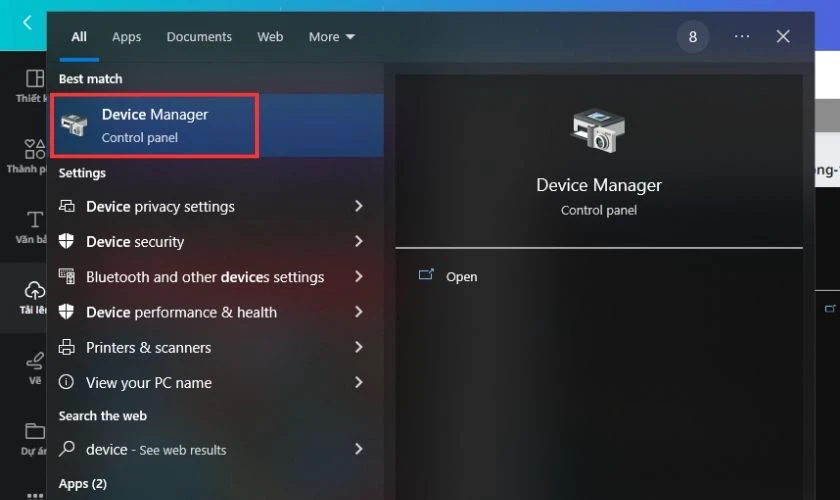This screenshot has width=840, height=500.
Task: Open the three-dot options menu
Action: [742, 36]
